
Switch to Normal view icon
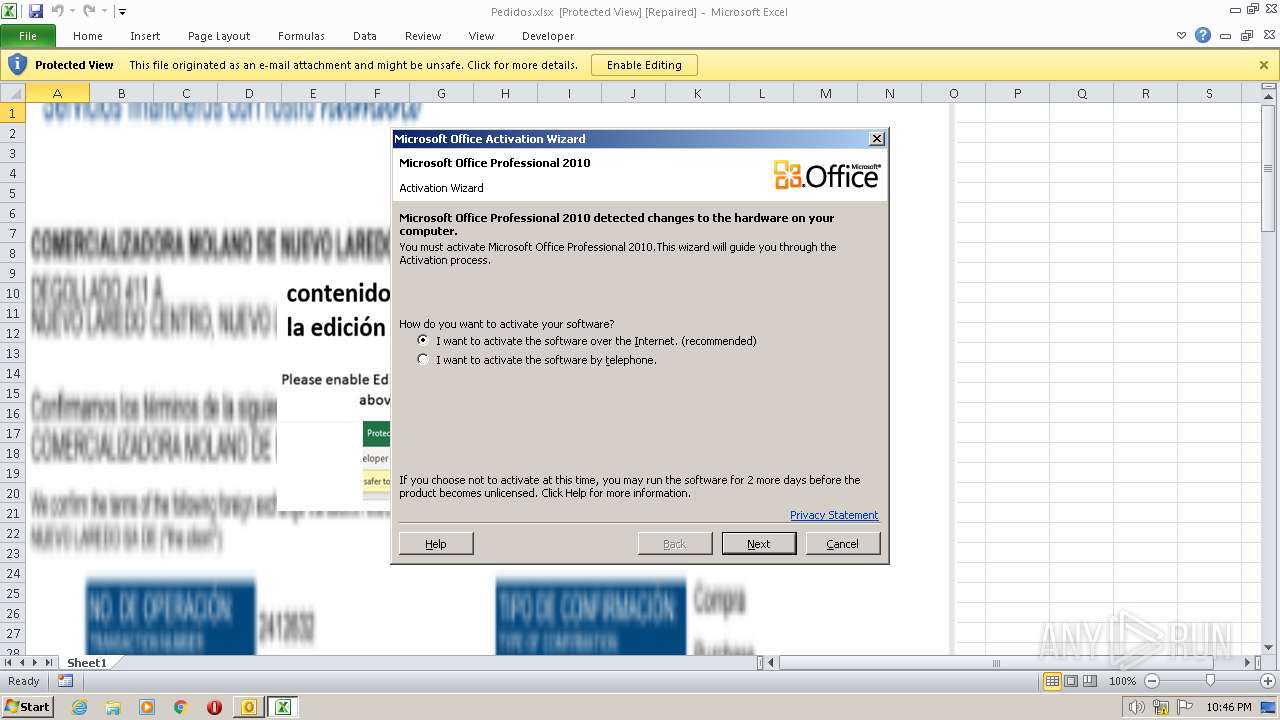(x=1052, y=681)
